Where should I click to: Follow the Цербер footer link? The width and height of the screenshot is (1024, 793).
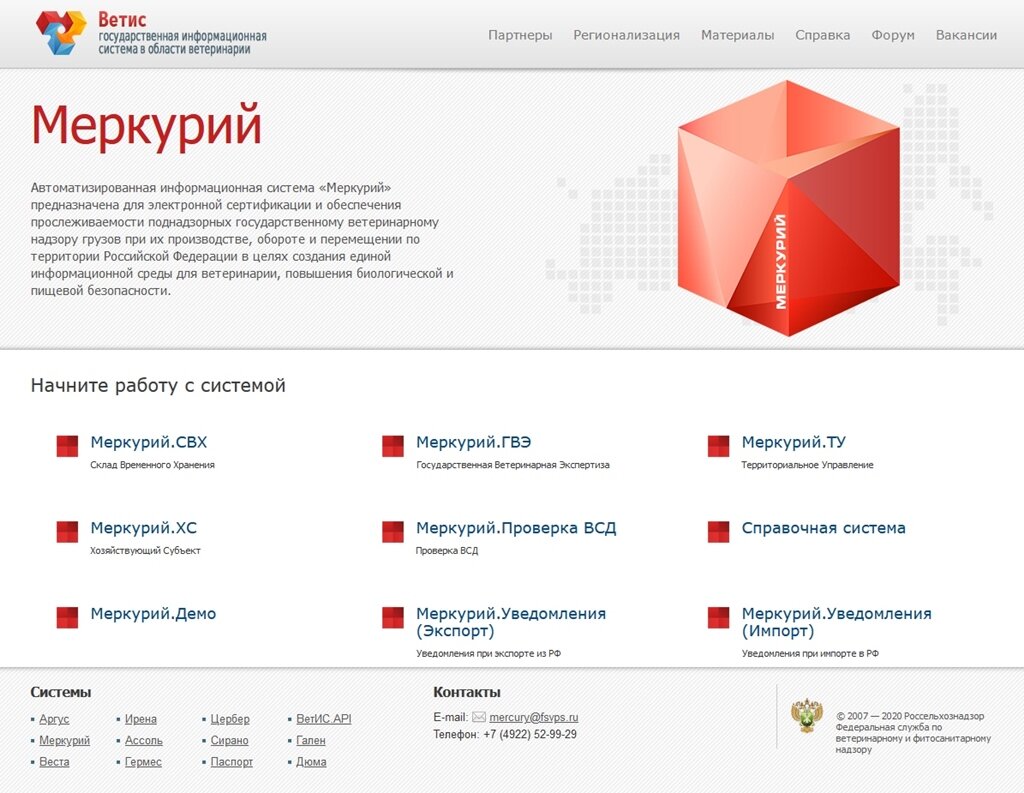pos(230,719)
